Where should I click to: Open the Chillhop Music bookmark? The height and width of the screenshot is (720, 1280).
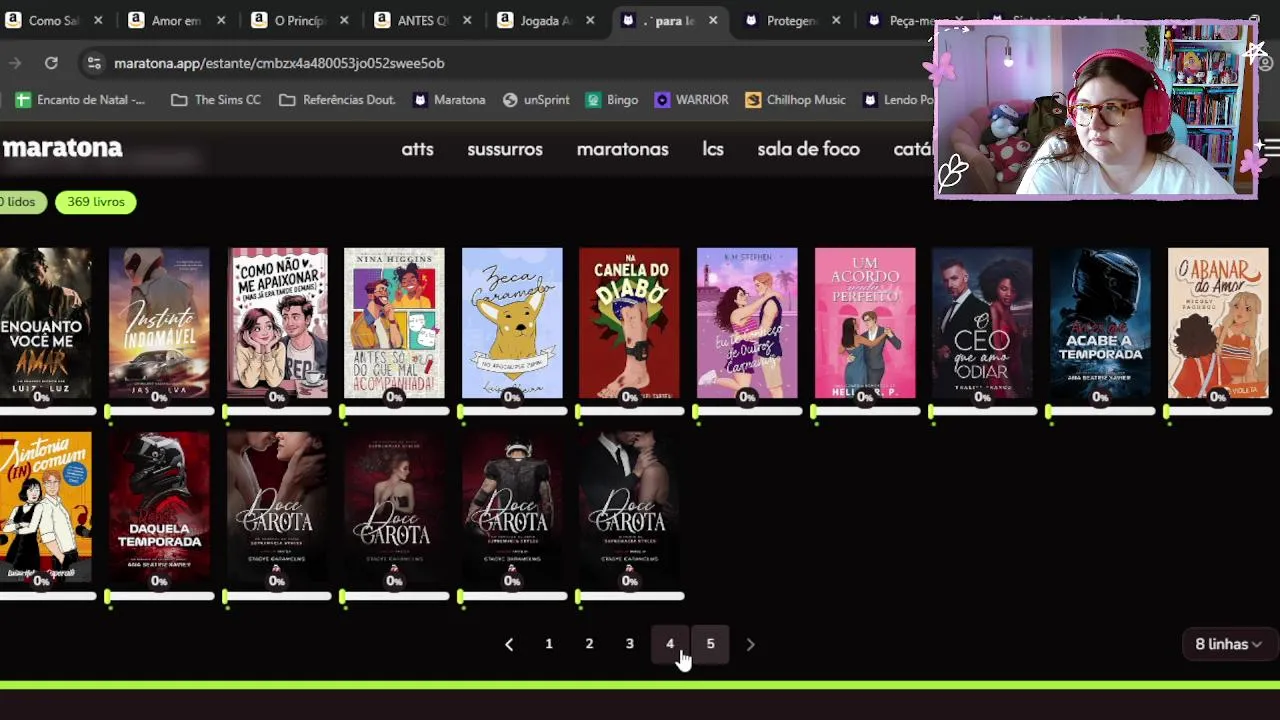coord(795,100)
